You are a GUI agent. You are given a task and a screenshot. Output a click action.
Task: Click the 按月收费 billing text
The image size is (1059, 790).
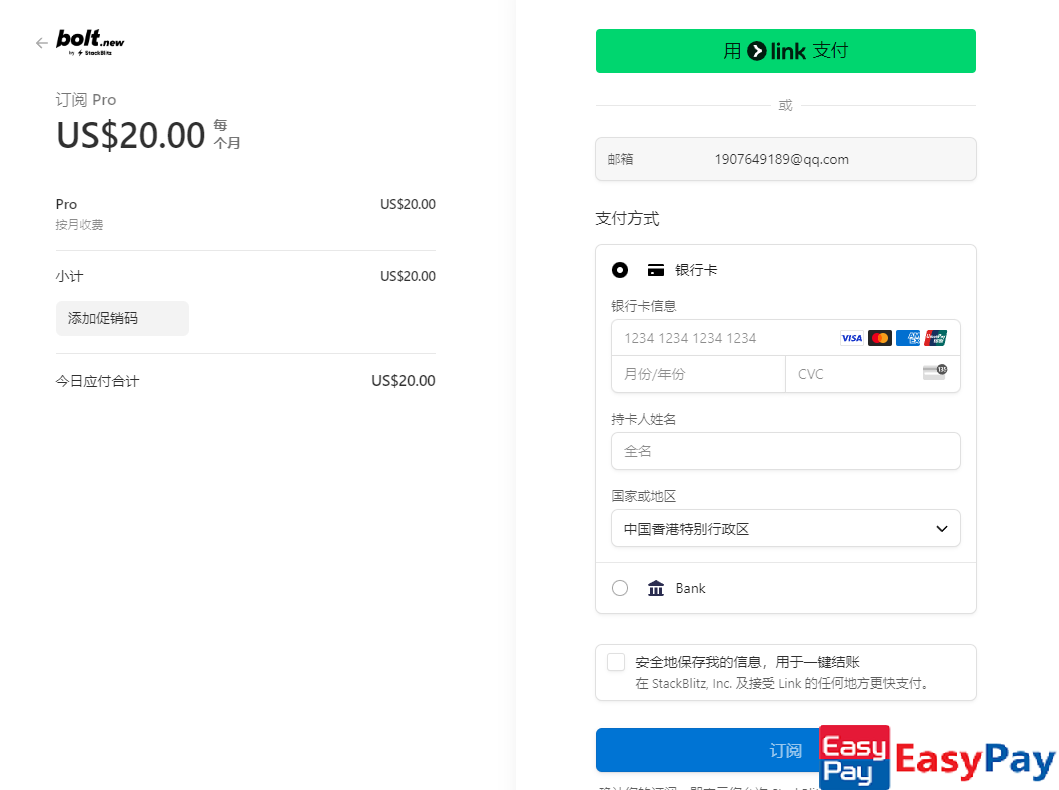click(79, 225)
